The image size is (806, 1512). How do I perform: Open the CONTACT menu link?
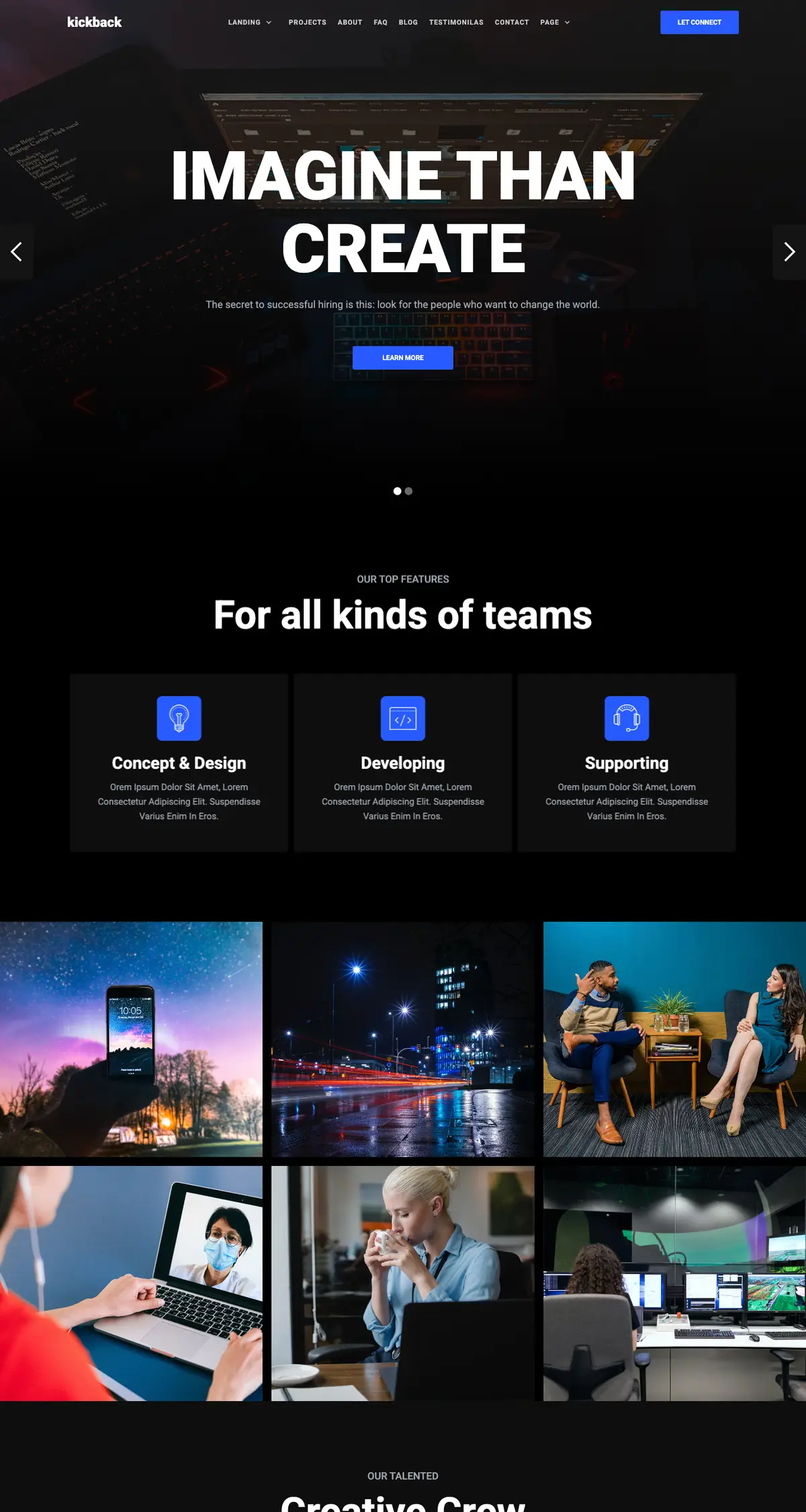[x=512, y=22]
